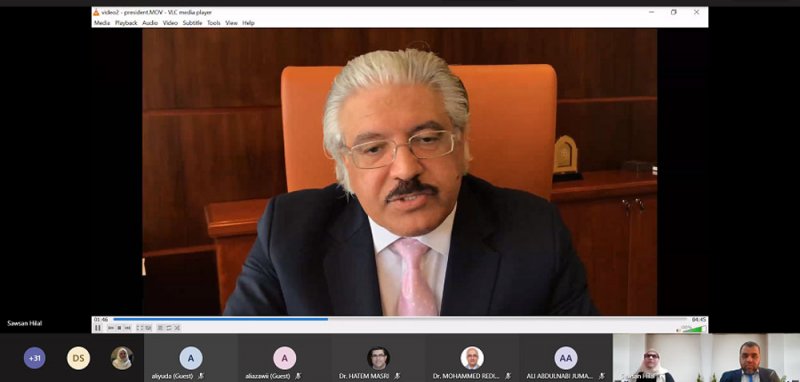Skip to the previous media item

(x=111, y=328)
